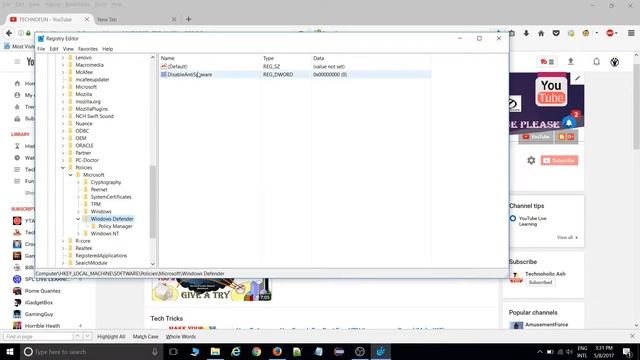640x360 pixels.
Task: Collapse the Windows Defender key
Action: coord(78,219)
